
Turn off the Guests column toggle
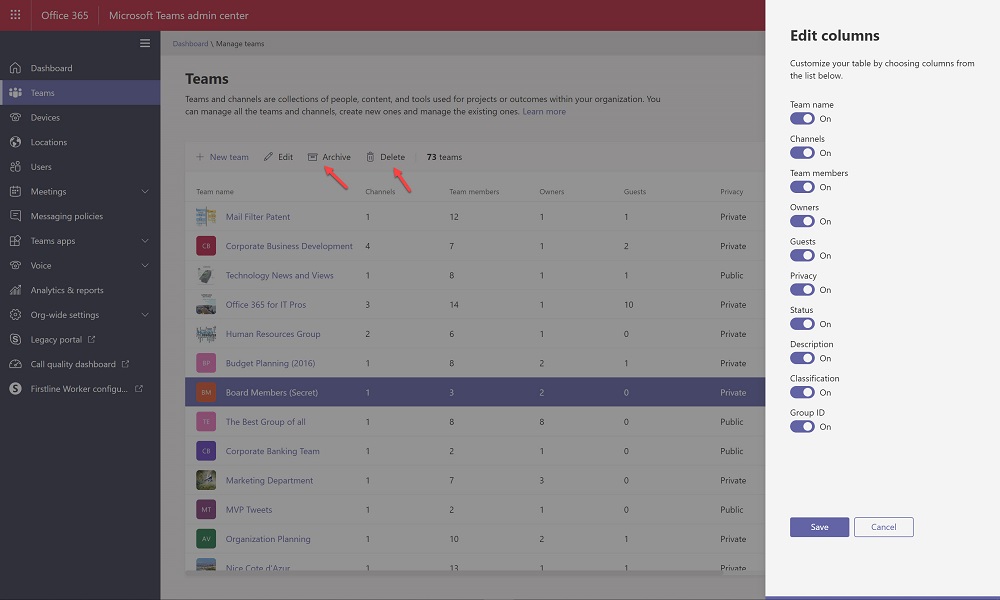[x=802, y=256]
